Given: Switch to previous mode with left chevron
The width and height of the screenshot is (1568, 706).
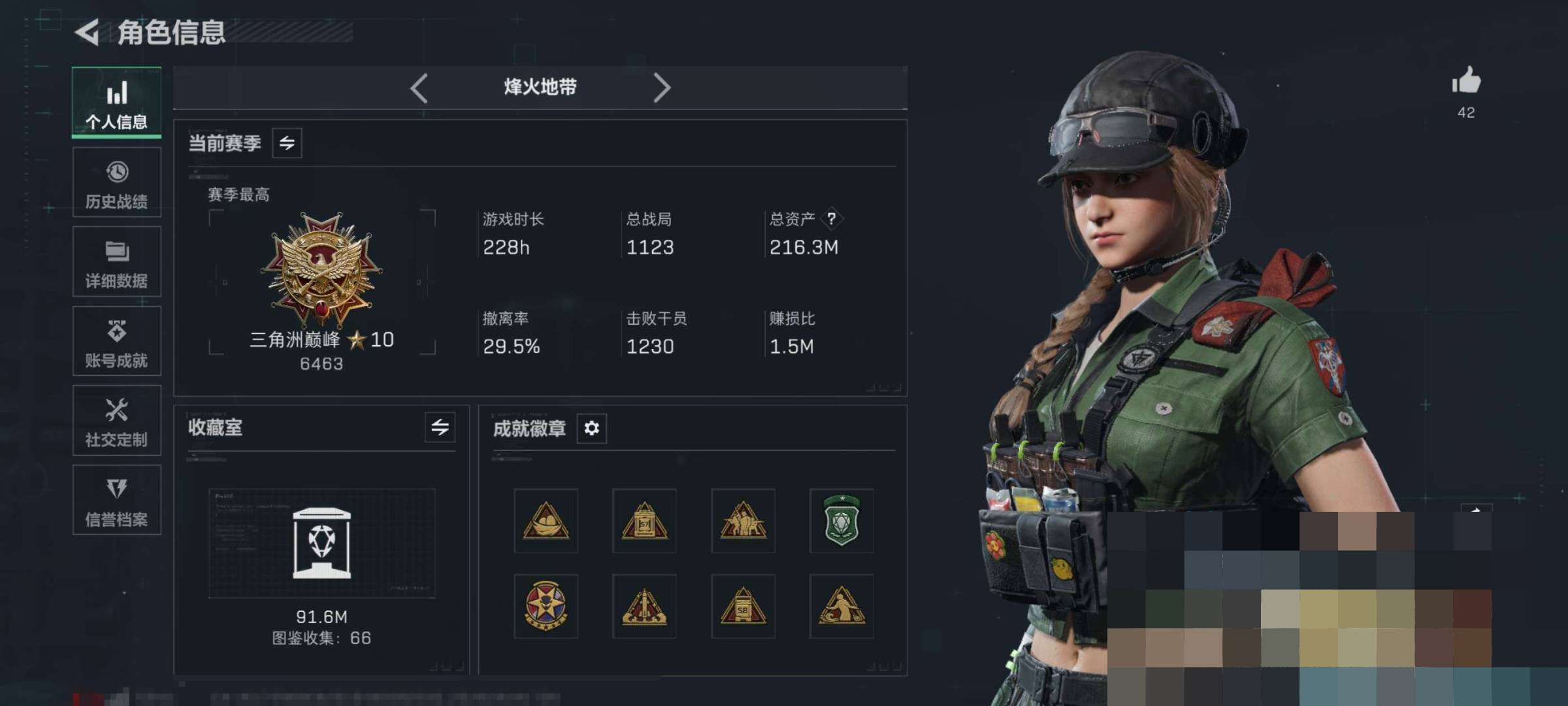Looking at the screenshot, I should (419, 88).
